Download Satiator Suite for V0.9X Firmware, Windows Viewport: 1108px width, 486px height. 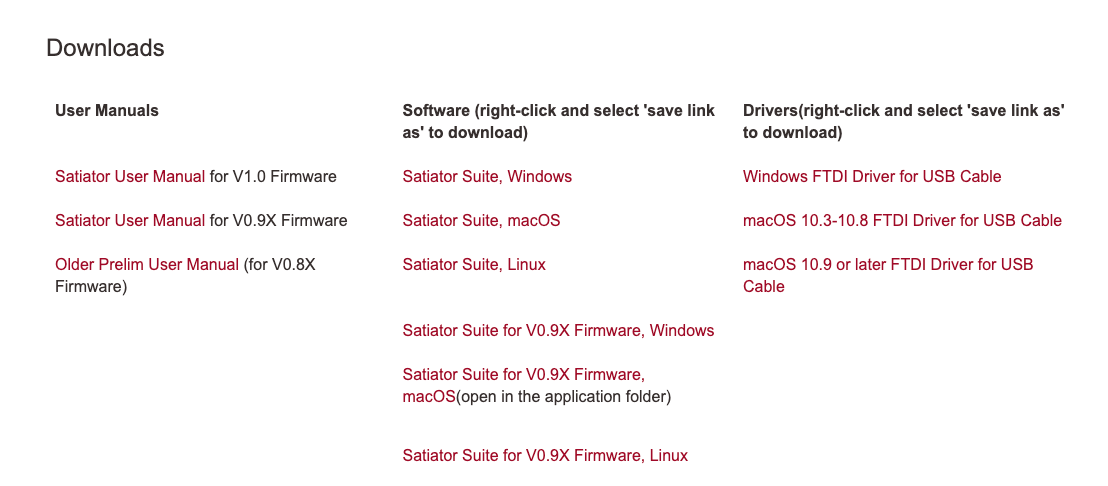point(558,331)
